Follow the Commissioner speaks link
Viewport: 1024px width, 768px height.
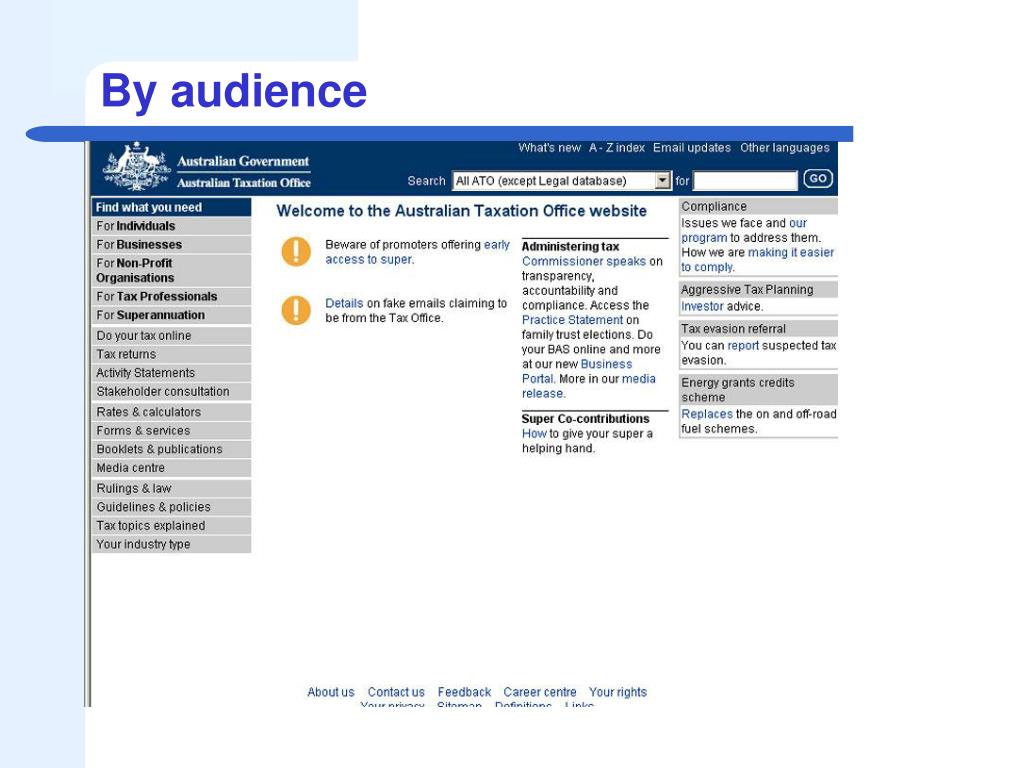583,261
